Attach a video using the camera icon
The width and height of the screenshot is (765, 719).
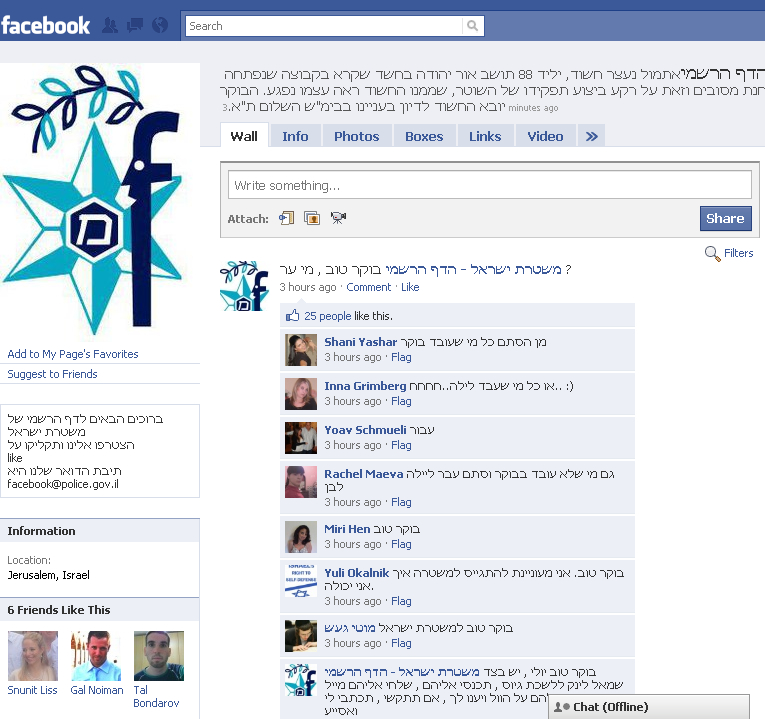pos(338,218)
